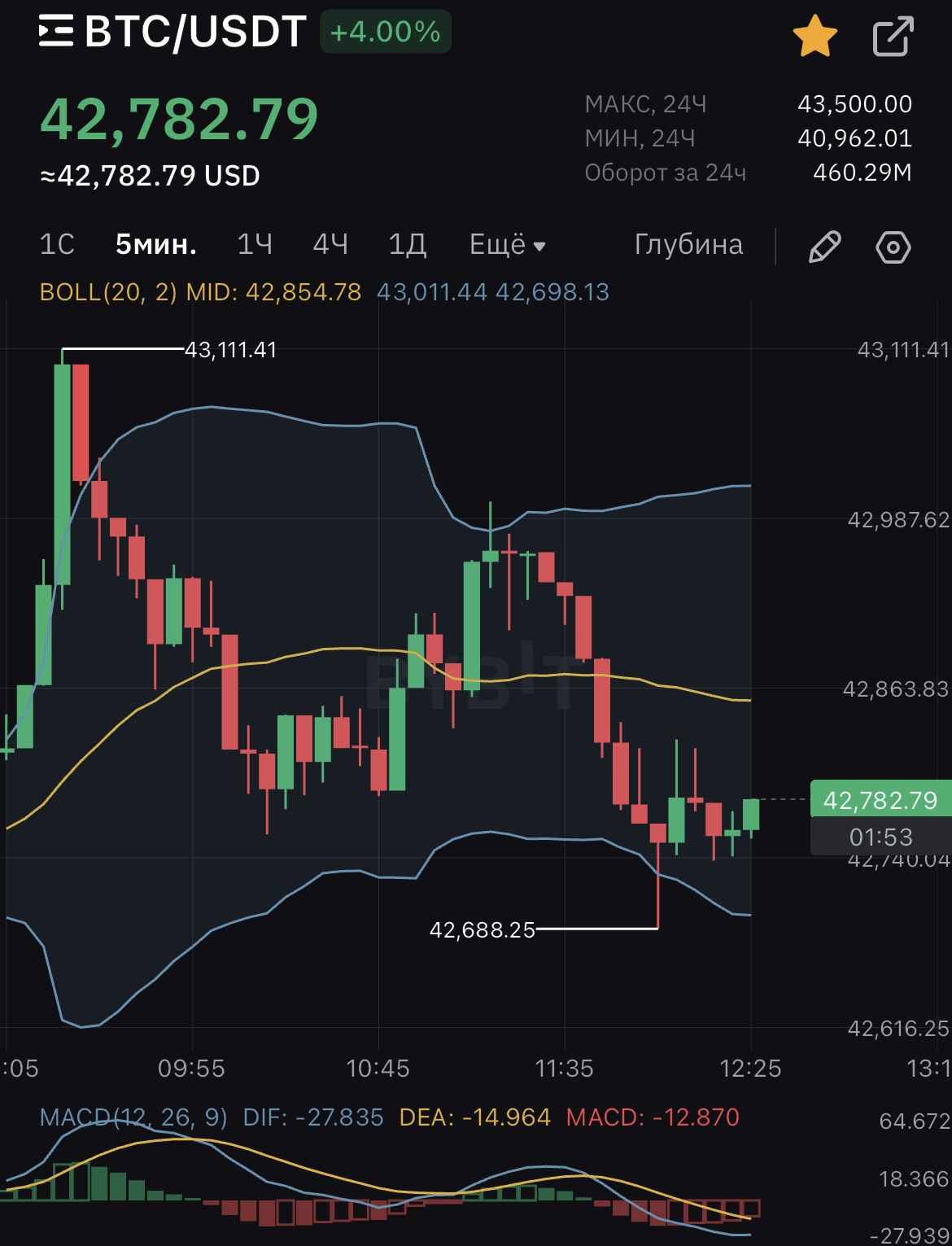Tap the +4.00% change badge
Screen dimensions: 952x1246
(x=386, y=33)
